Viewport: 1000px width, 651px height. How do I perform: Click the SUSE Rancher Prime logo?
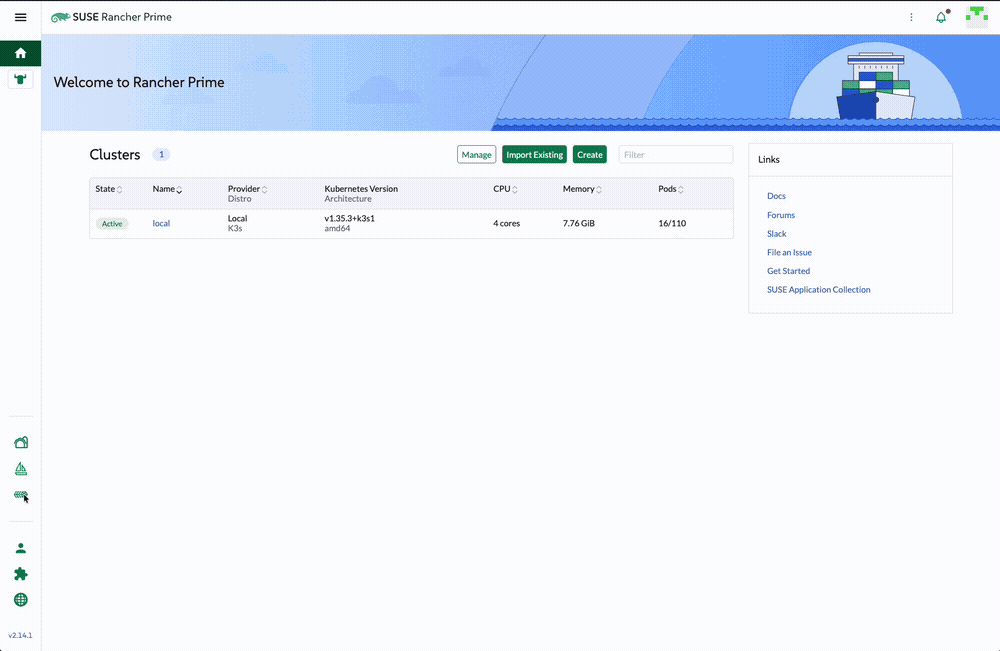112,17
